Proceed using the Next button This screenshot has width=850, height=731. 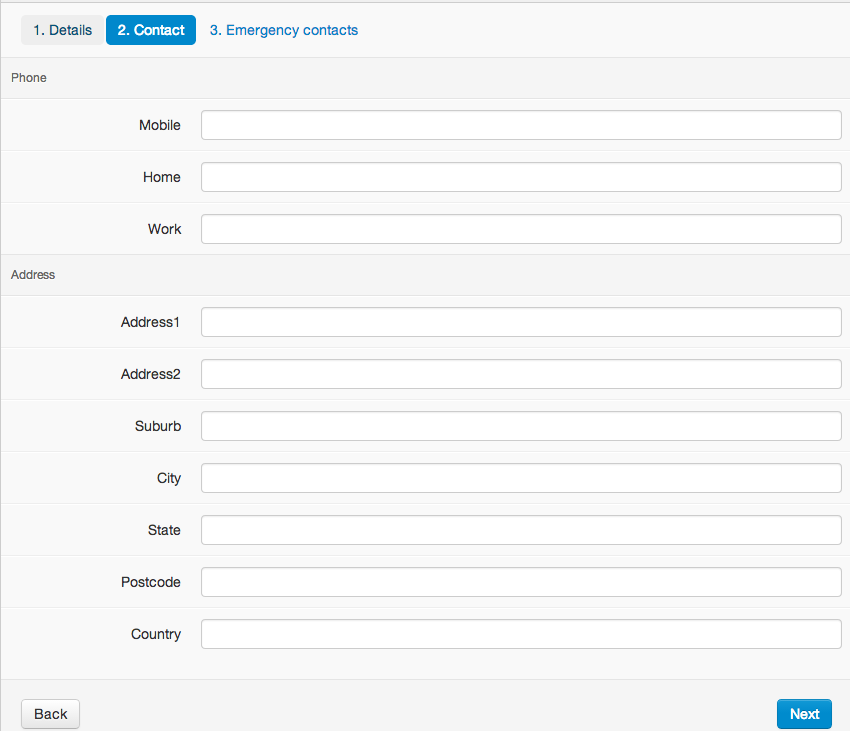tap(804, 714)
